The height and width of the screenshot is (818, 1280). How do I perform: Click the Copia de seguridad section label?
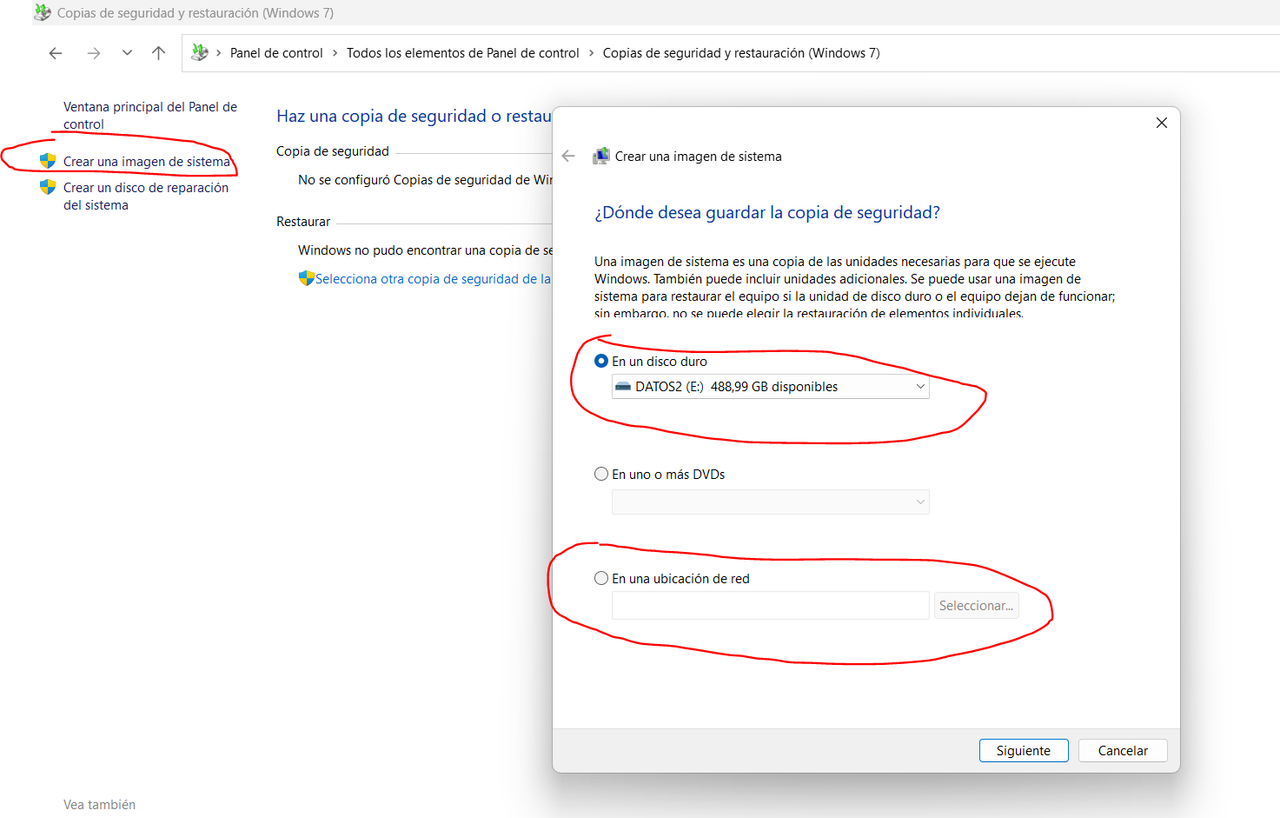coord(332,151)
